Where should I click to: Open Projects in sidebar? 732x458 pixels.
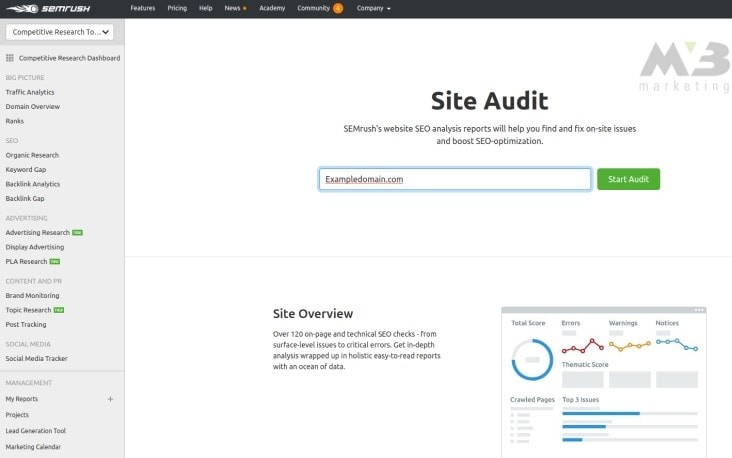pyautogui.click(x=17, y=415)
